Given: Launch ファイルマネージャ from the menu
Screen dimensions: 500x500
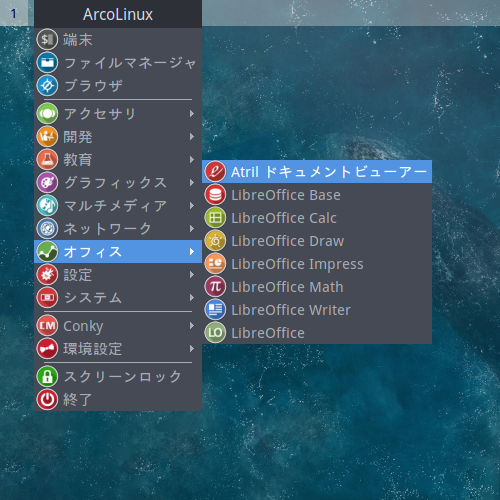Looking at the screenshot, I should [x=118, y=62].
